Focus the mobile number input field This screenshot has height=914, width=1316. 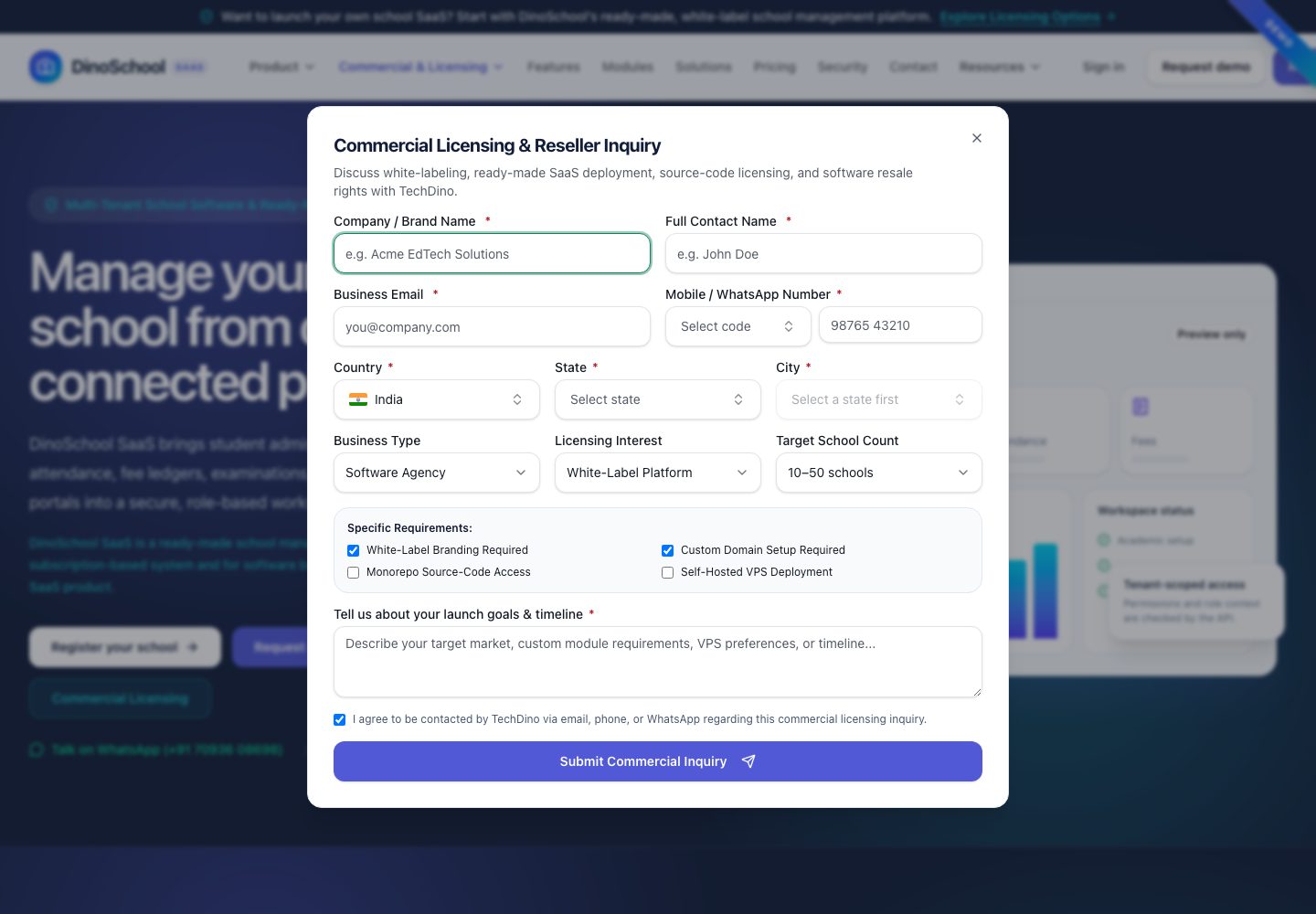(x=900, y=324)
